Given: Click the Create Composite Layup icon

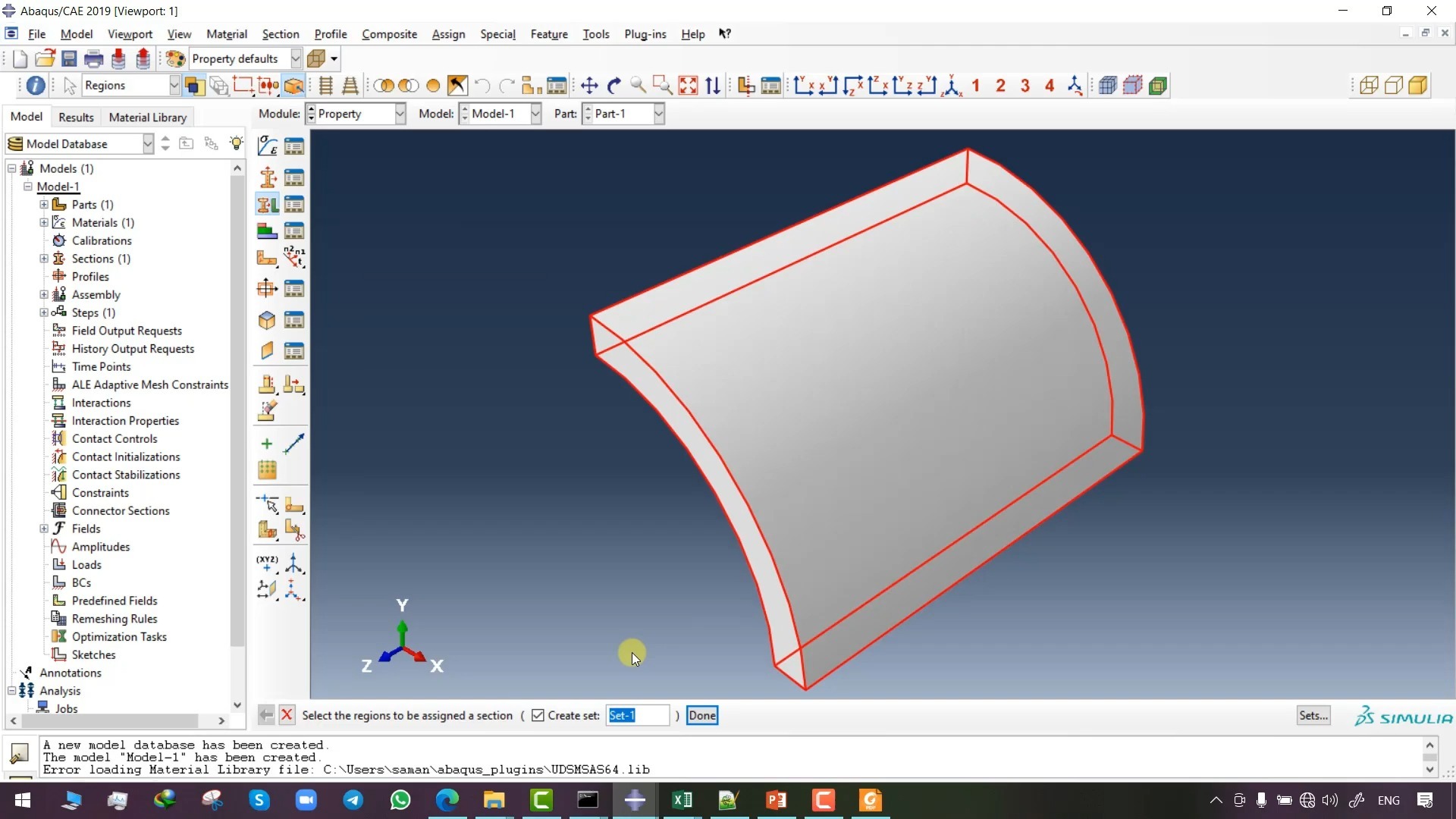Looking at the screenshot, I should pos(267,231).
